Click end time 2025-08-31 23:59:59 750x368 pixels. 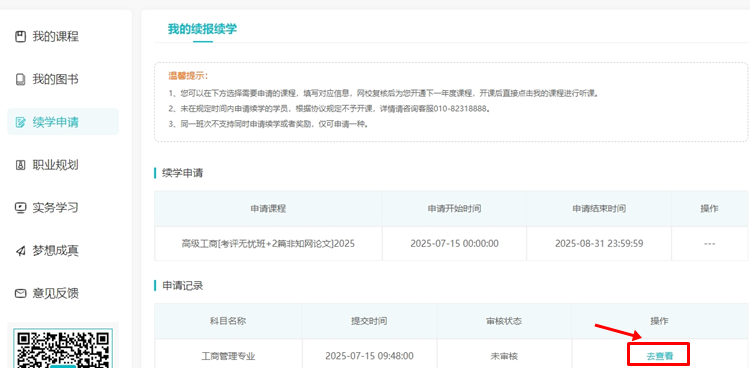tap(599, 244)
